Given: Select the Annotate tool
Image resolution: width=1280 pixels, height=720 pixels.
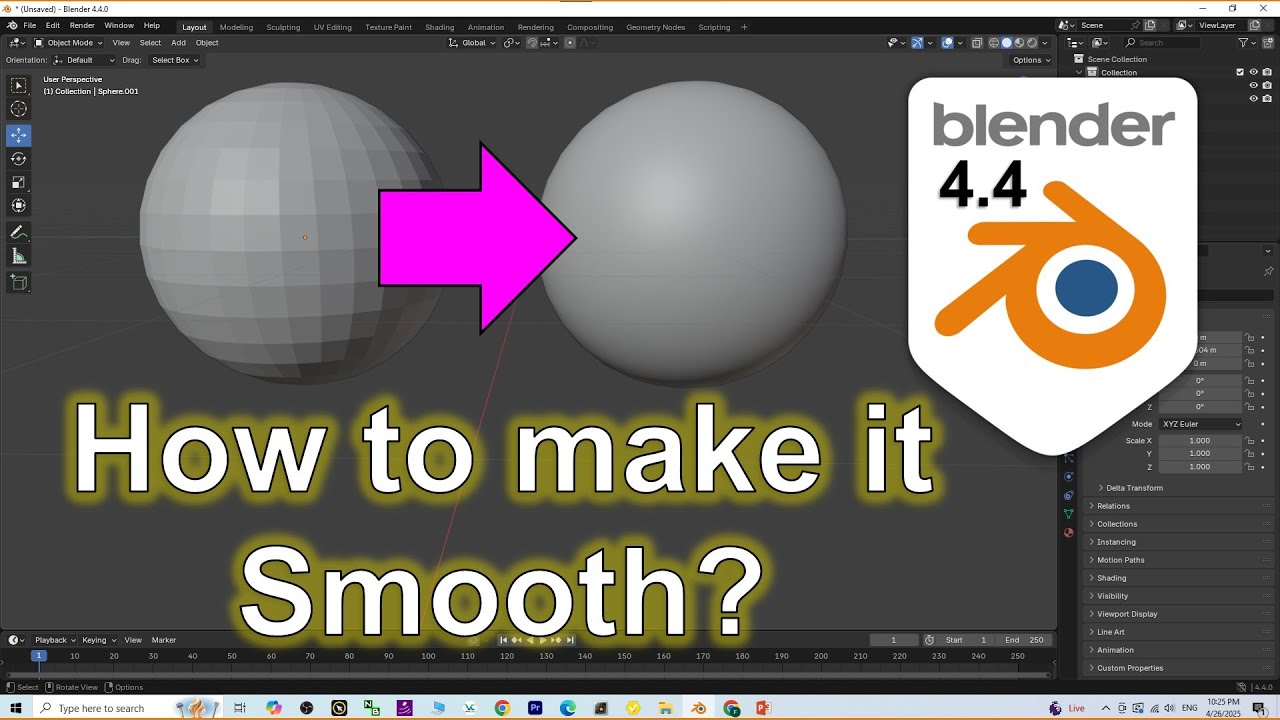Looking at the screenshot, I should (x=18, y=232).
